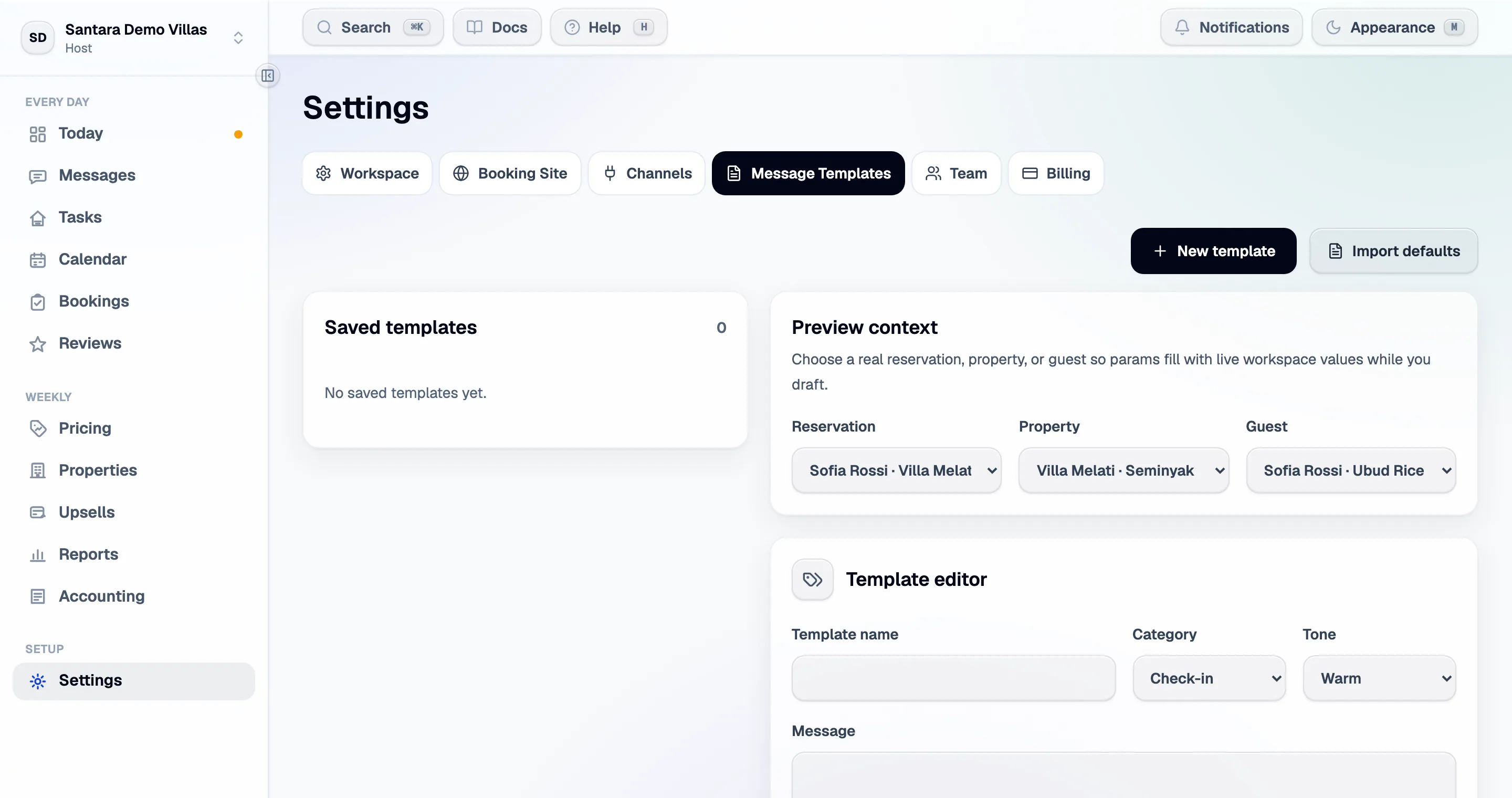Open the Tone dropdown showing Warm

click(1379, 678)
